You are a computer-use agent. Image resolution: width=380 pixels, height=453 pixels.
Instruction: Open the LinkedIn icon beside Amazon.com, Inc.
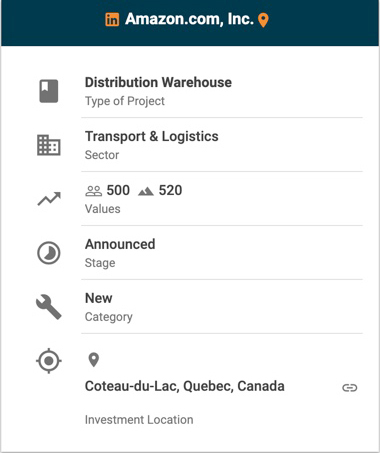pyautogui.click(x=112, y=20)
